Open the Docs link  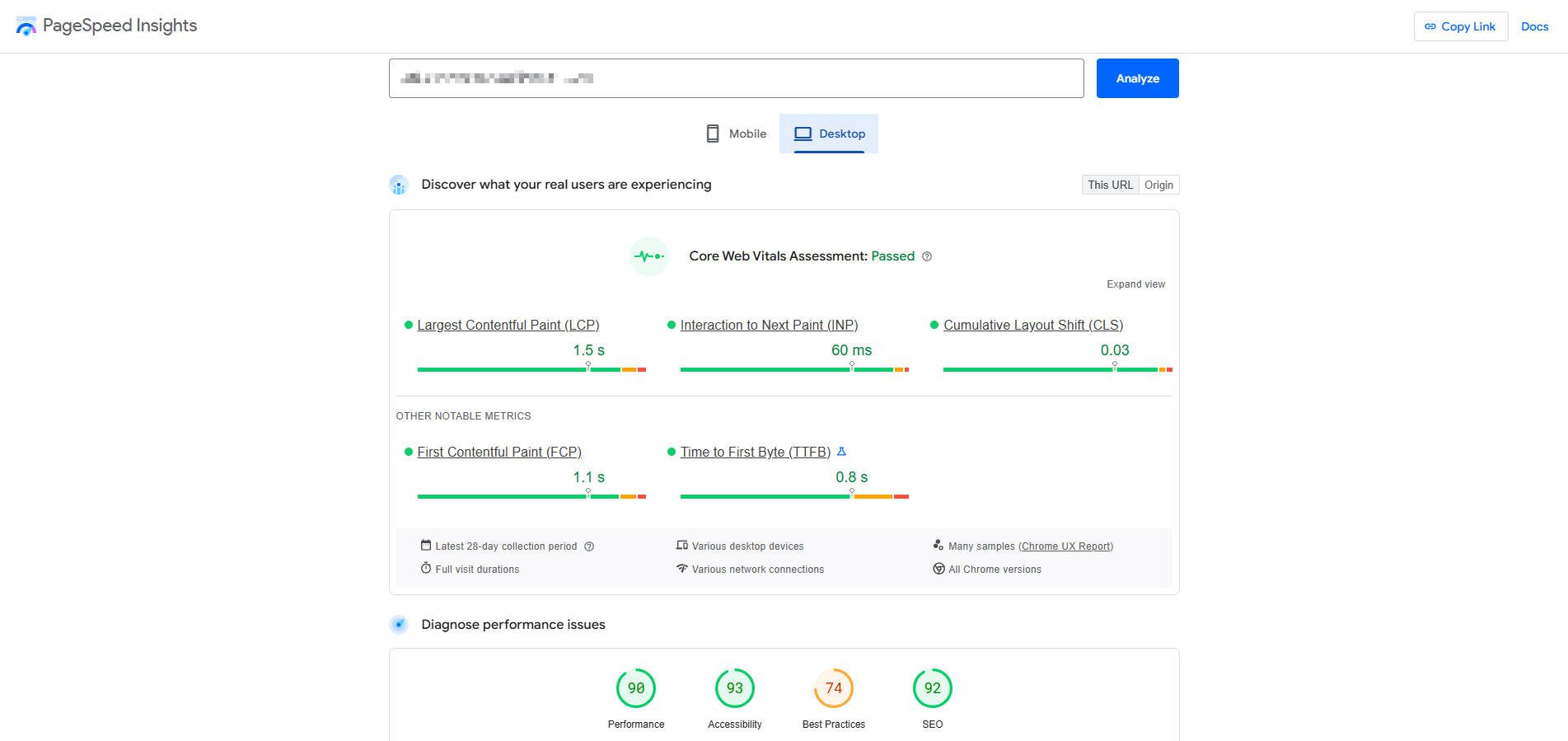(1534, 26)
